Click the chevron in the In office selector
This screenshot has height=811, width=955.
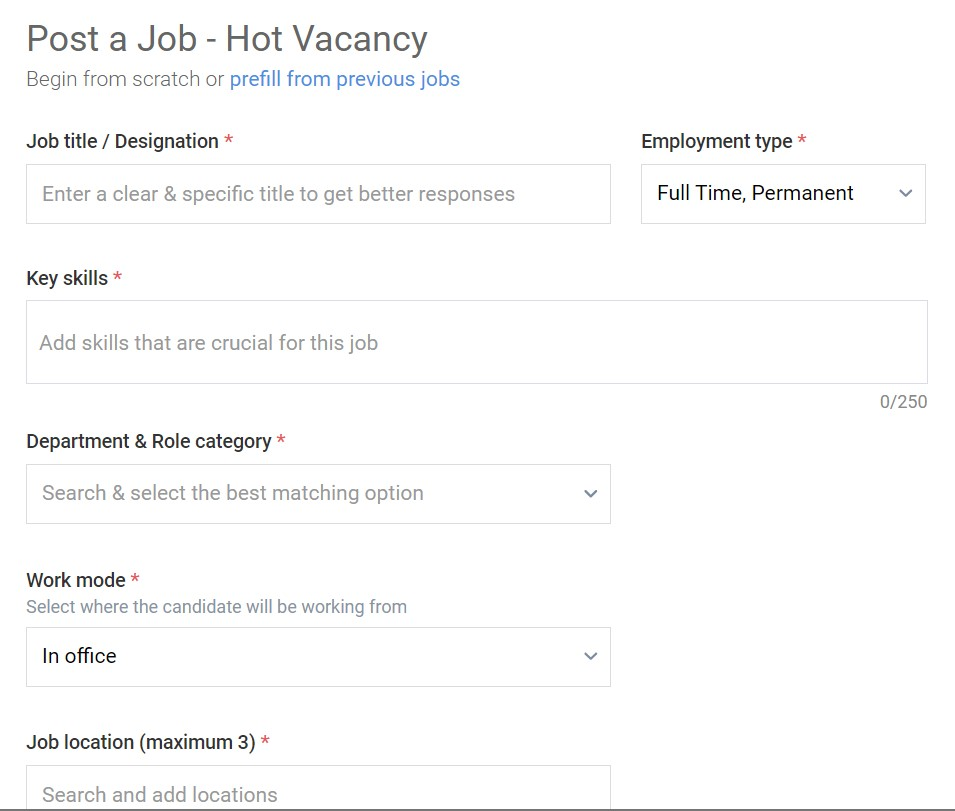(590, 656)
